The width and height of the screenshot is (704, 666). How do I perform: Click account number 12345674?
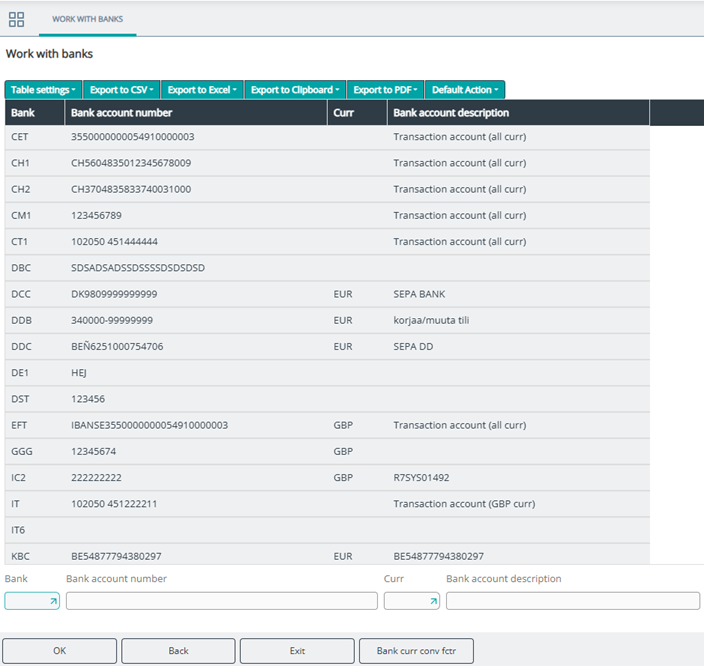93,451
